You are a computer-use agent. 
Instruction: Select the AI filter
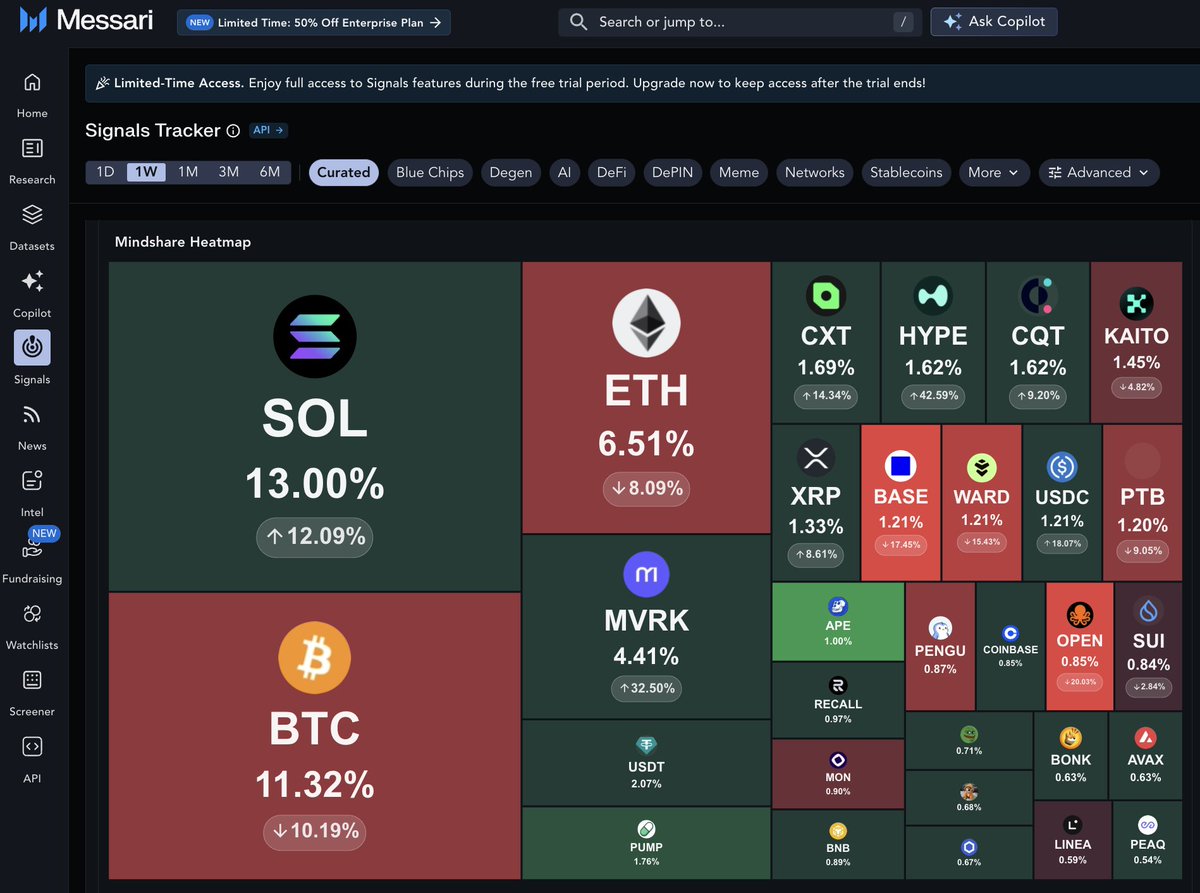(x=565, y=172)
